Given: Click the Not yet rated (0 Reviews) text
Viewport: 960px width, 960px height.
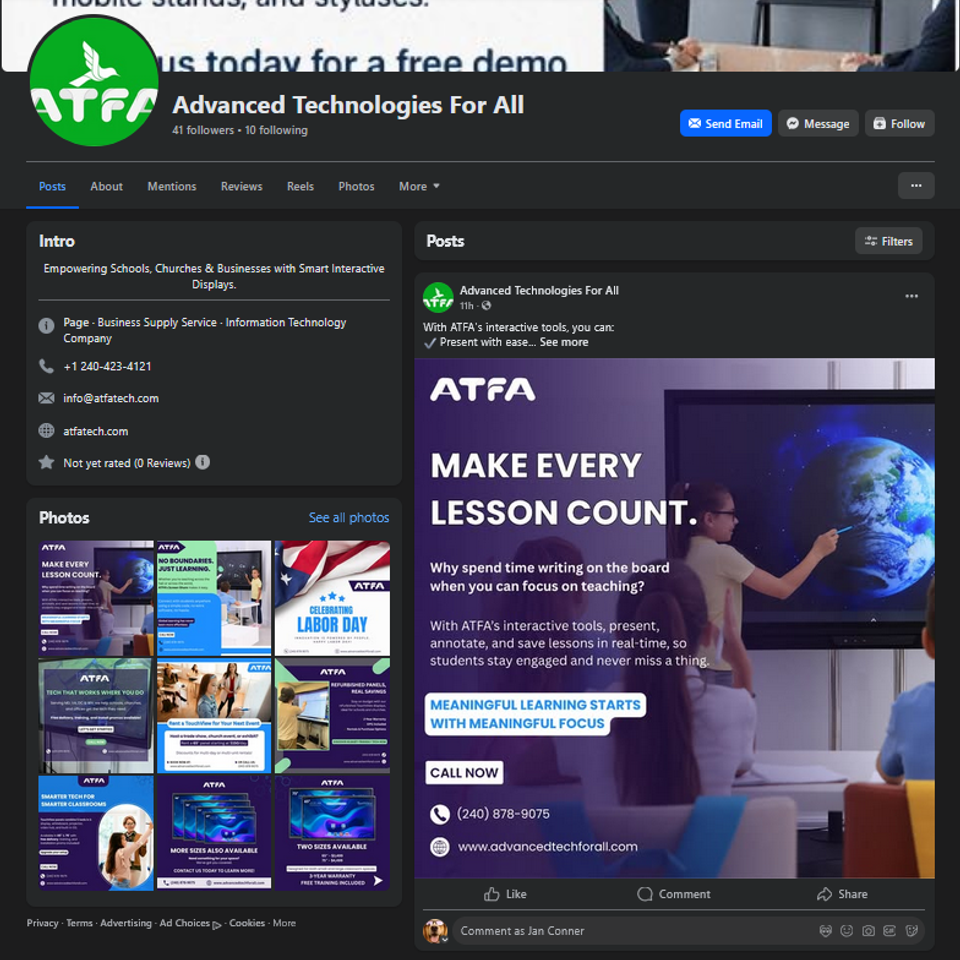Looking at the screenshot, I should [127, 463].
